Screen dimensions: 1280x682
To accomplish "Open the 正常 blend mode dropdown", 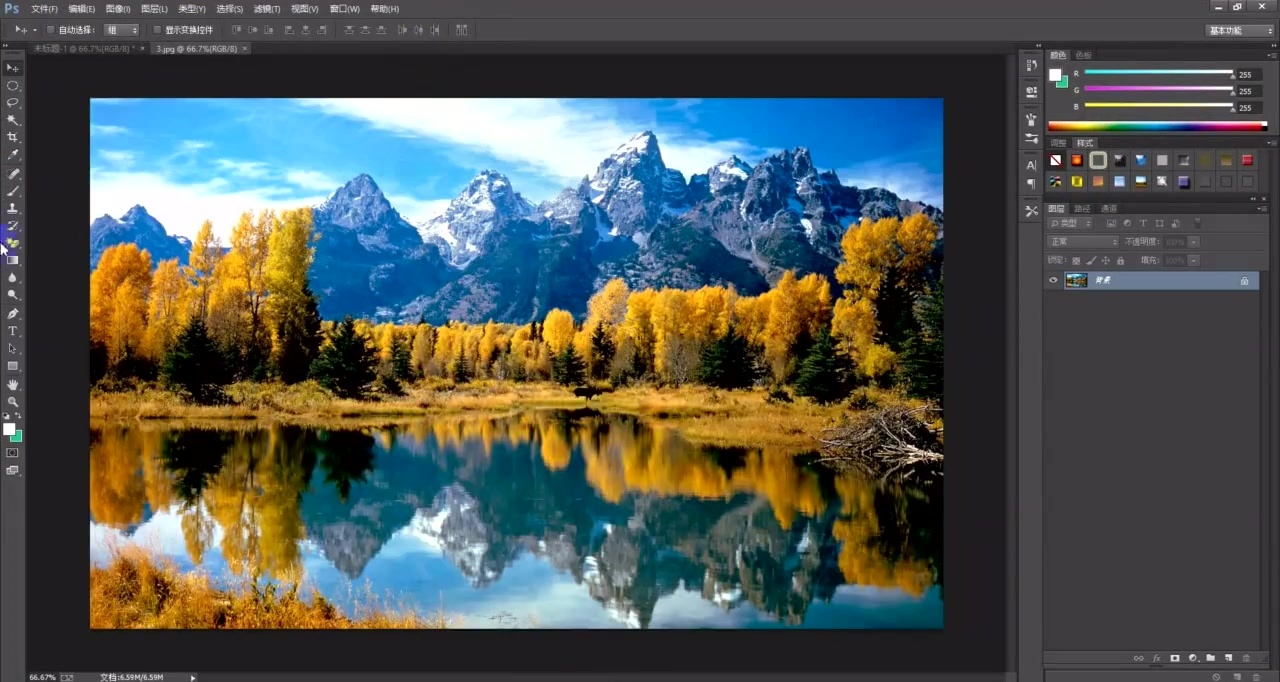I will coord(1083,242).
